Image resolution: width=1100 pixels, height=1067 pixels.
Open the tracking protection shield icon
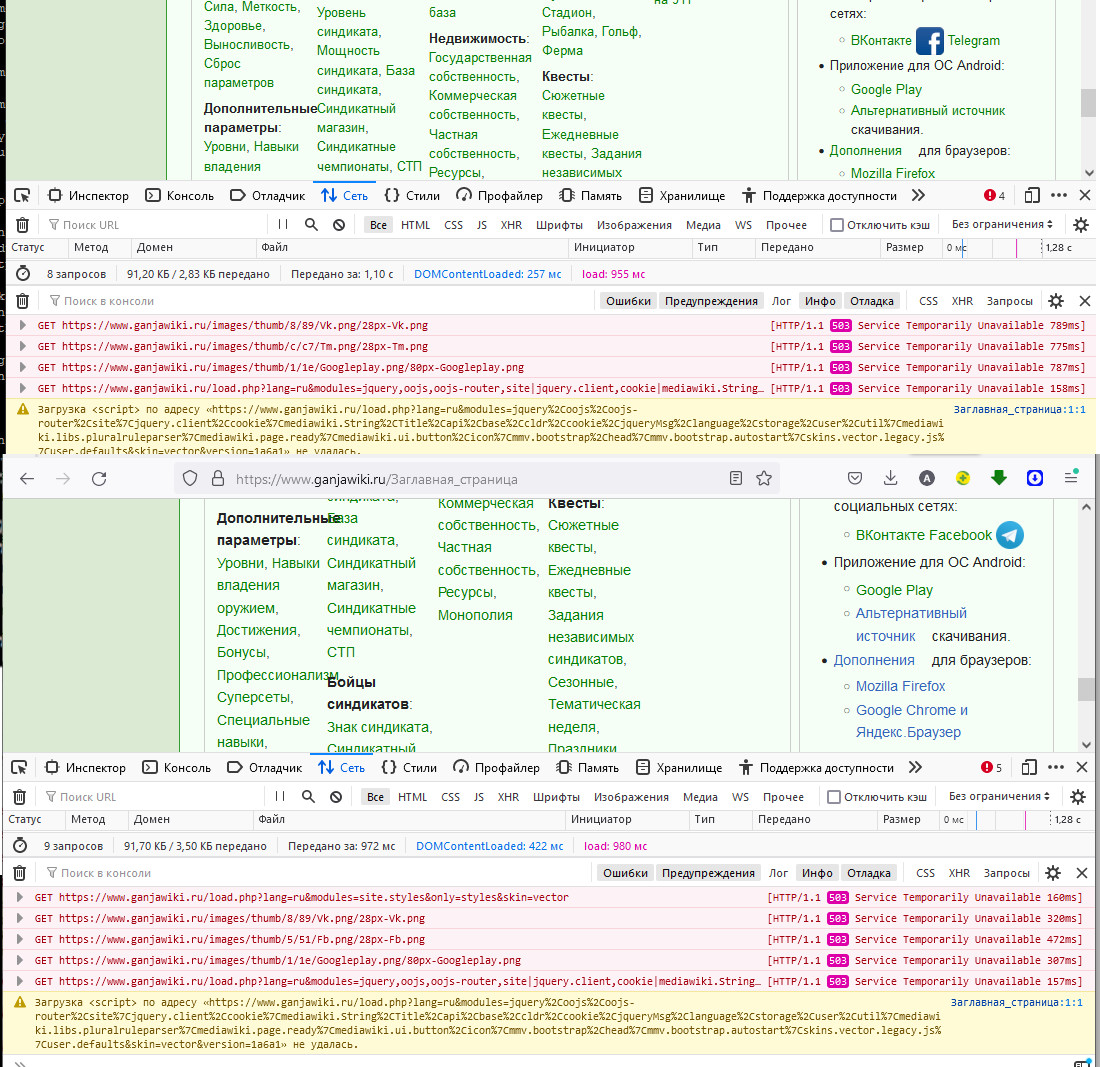(190, 478)
